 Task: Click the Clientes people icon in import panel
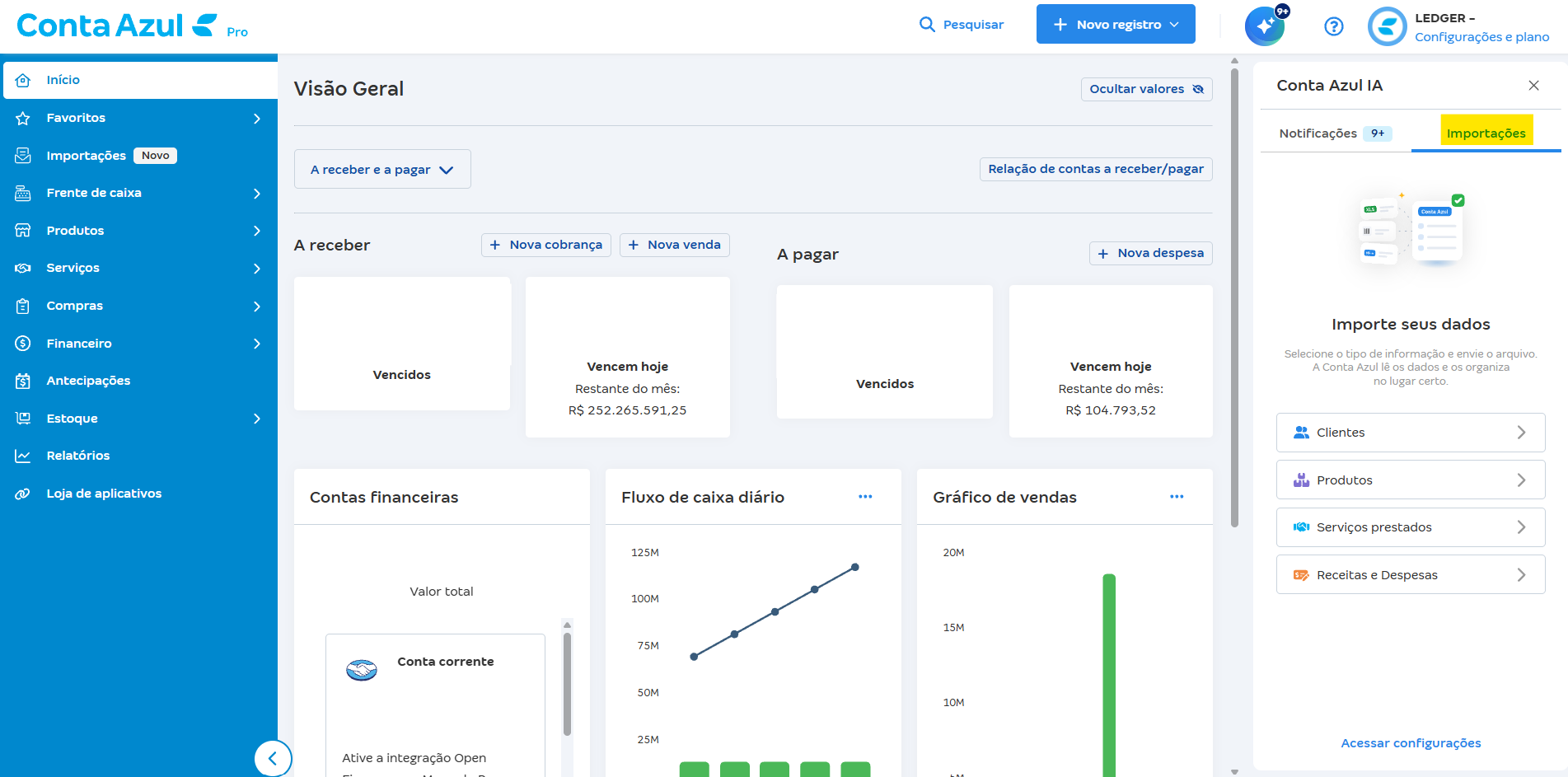pos(1301,433)
